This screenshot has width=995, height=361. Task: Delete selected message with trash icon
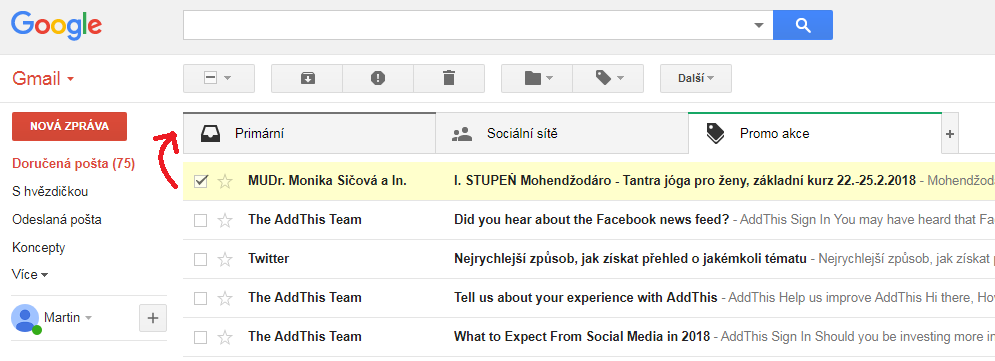tap(449, 78)
